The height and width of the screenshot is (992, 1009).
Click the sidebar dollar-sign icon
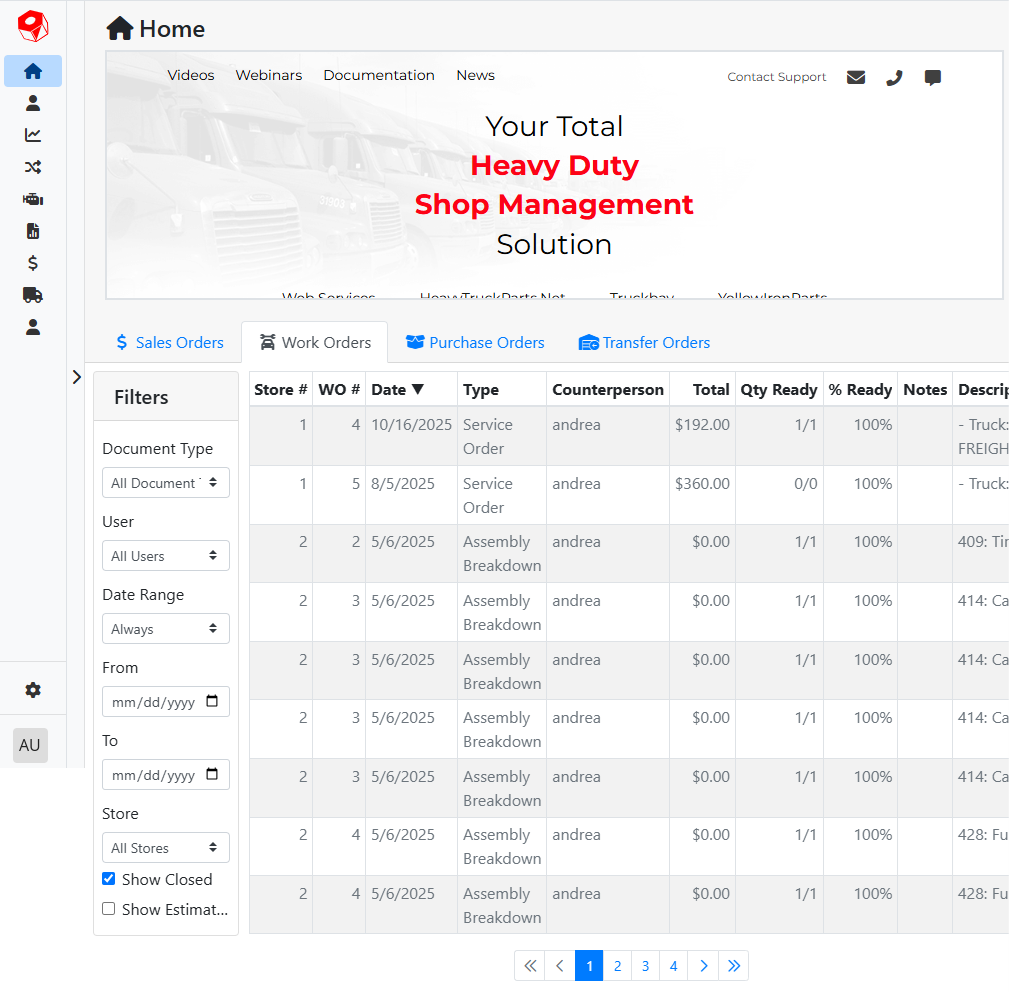(33, 263)
